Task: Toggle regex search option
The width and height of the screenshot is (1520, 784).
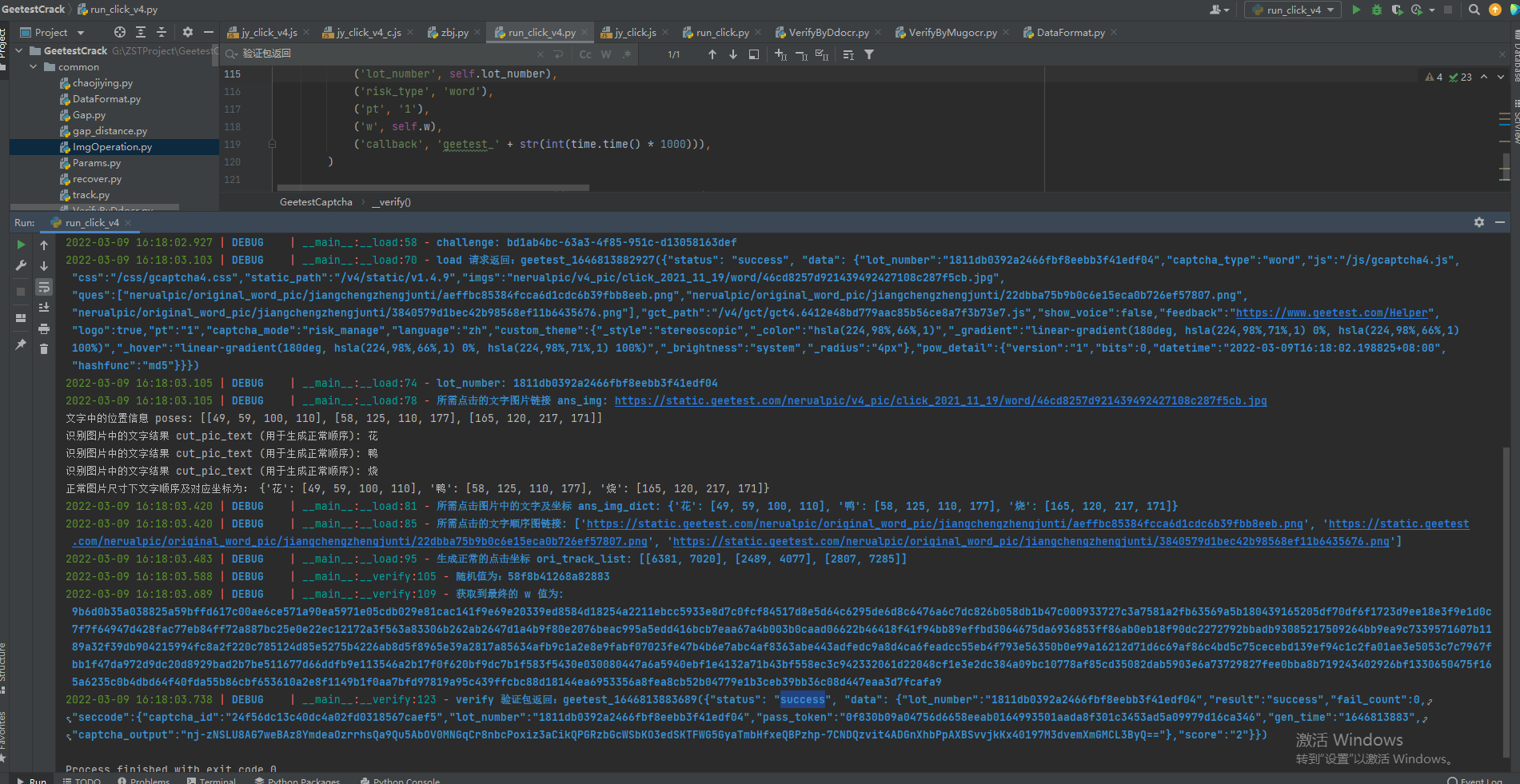Action: tap(627, 54)
